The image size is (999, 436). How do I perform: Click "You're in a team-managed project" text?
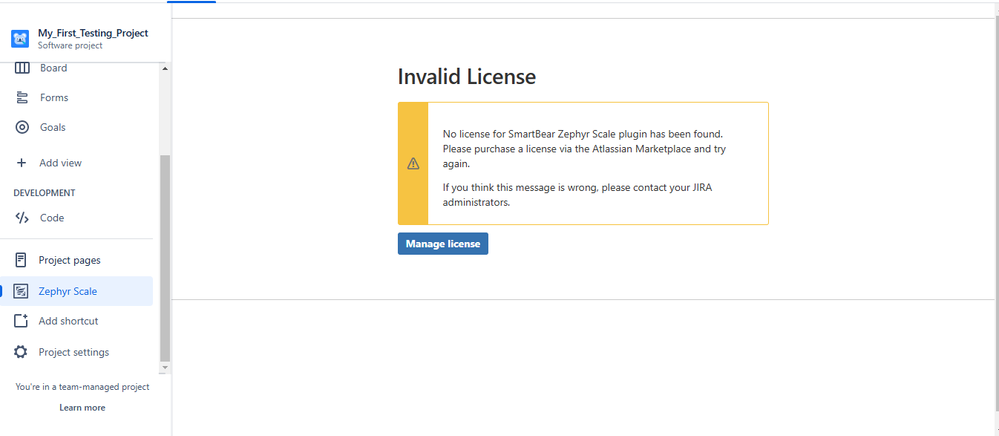82,387
